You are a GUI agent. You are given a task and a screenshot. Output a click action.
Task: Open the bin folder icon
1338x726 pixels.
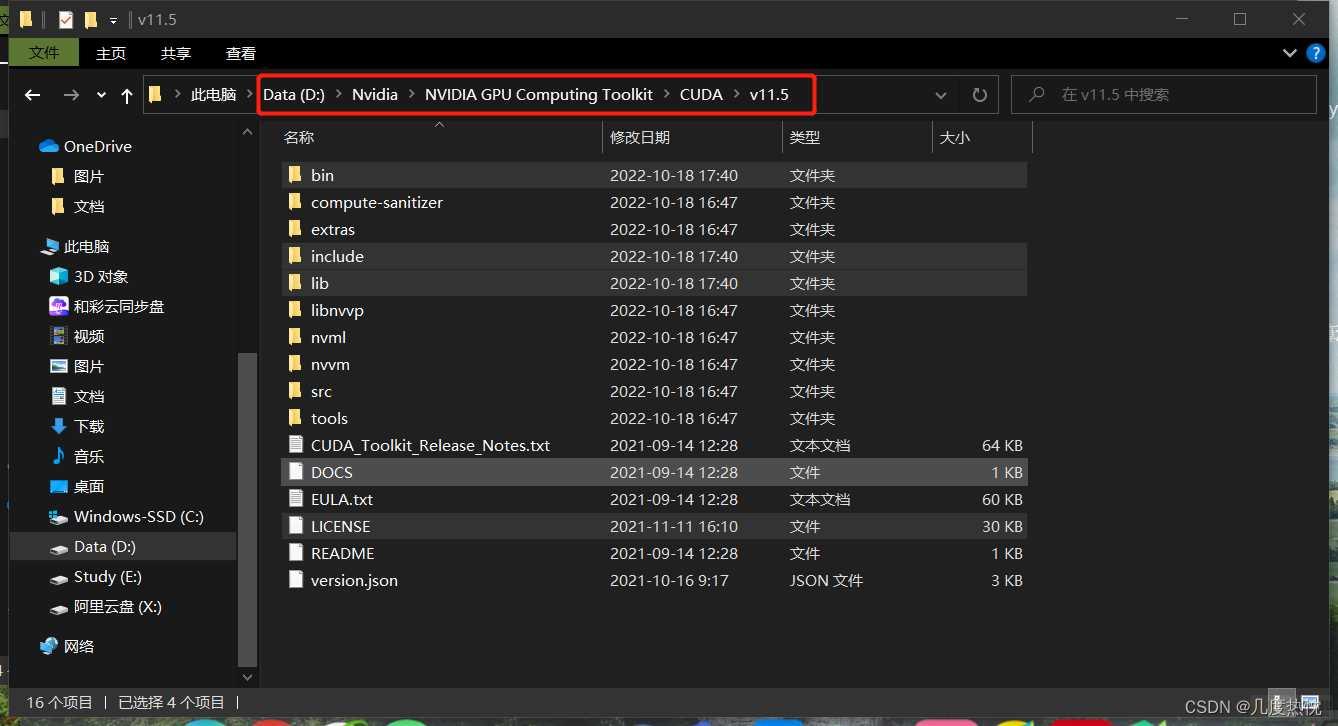pos(295,175)
